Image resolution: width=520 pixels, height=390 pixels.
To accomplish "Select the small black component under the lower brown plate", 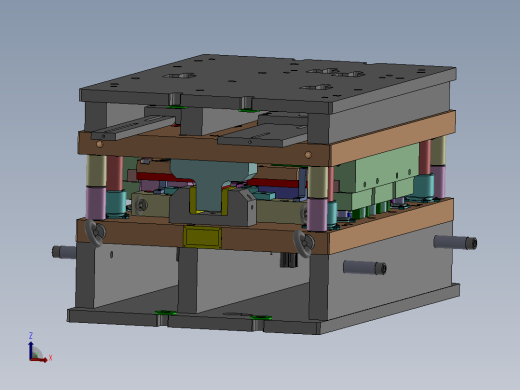I will point(288,260).
